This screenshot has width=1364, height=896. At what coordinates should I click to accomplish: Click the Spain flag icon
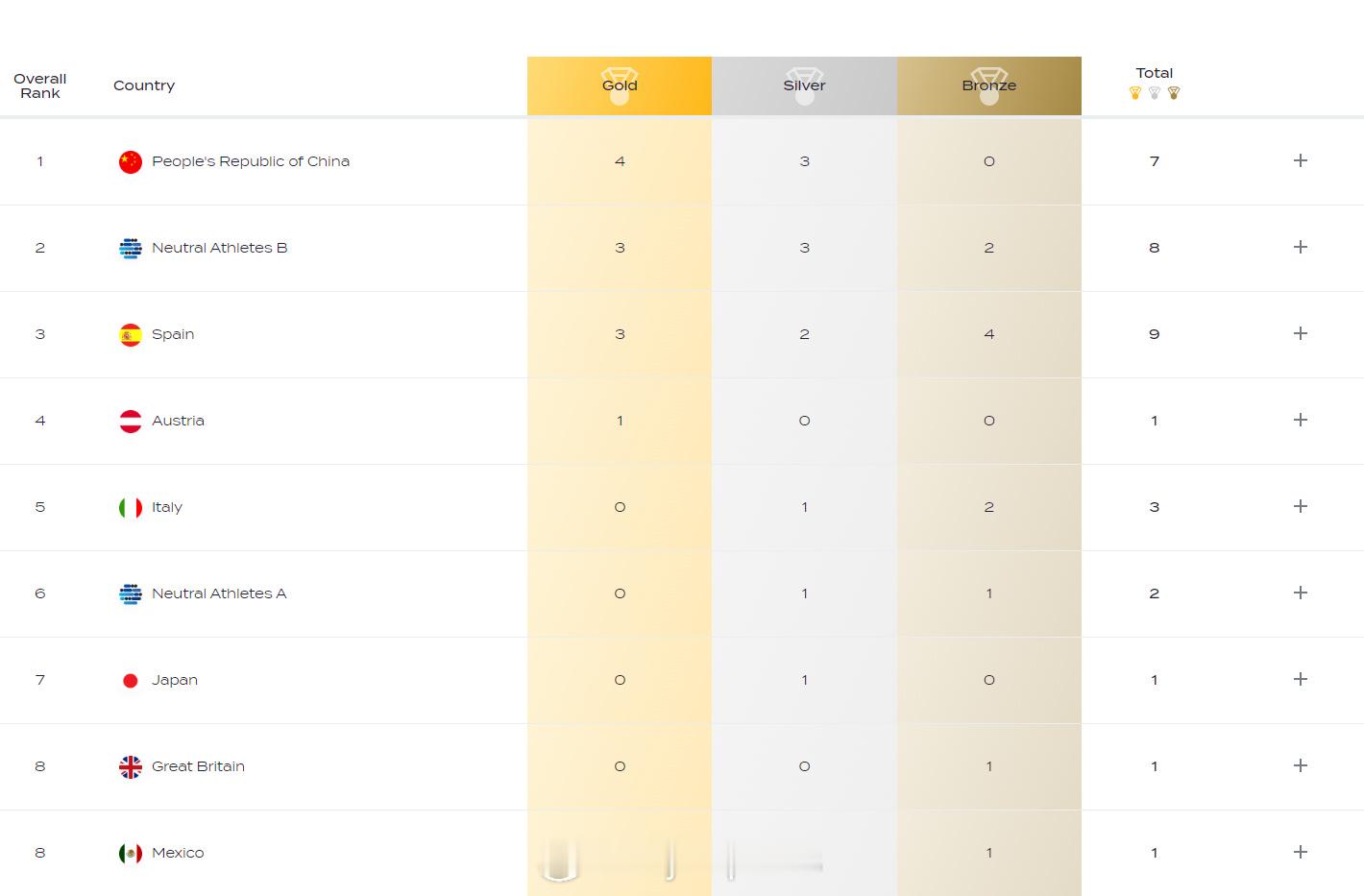pyautogui.click(x=131, y=334)
